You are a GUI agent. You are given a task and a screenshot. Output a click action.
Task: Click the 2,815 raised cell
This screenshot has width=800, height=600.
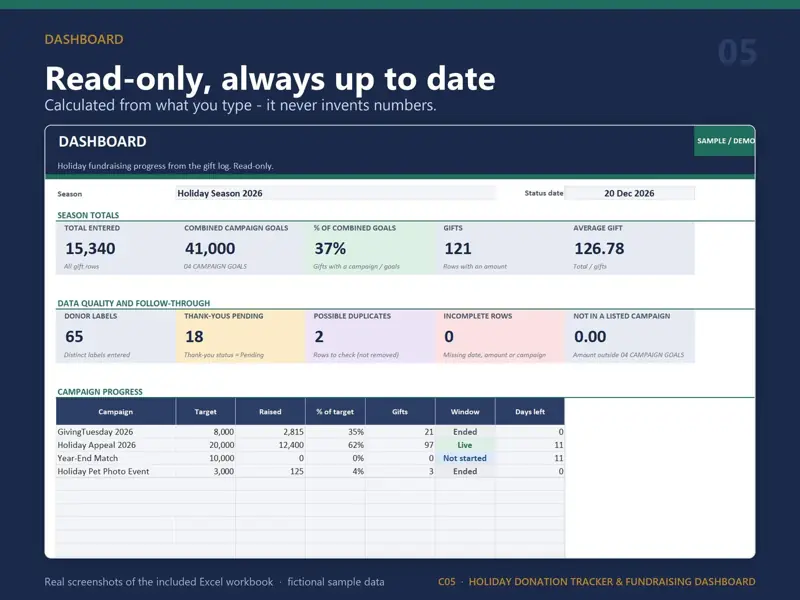tap(270, 432)
